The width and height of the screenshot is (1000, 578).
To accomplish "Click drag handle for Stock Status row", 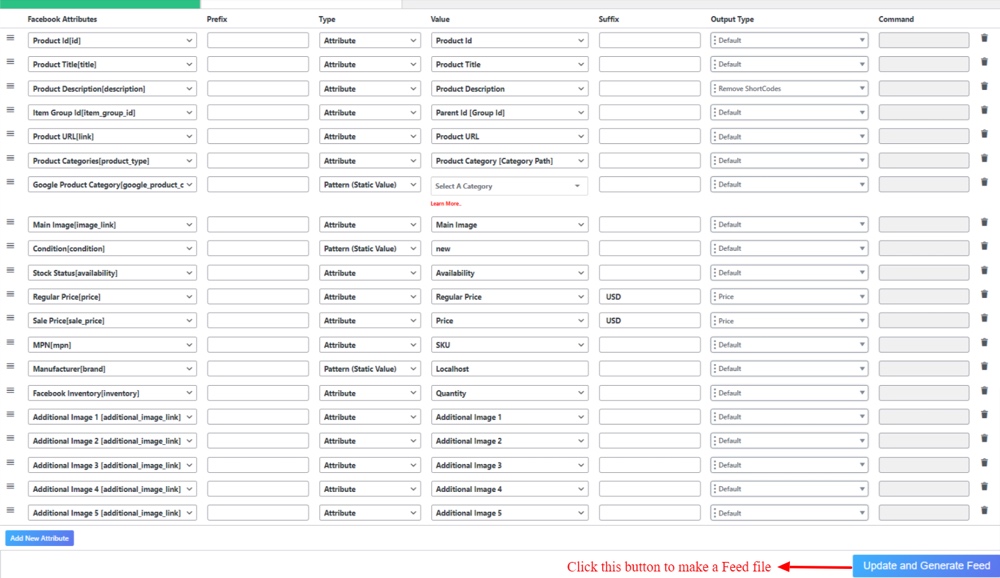I will coord(10,270).
